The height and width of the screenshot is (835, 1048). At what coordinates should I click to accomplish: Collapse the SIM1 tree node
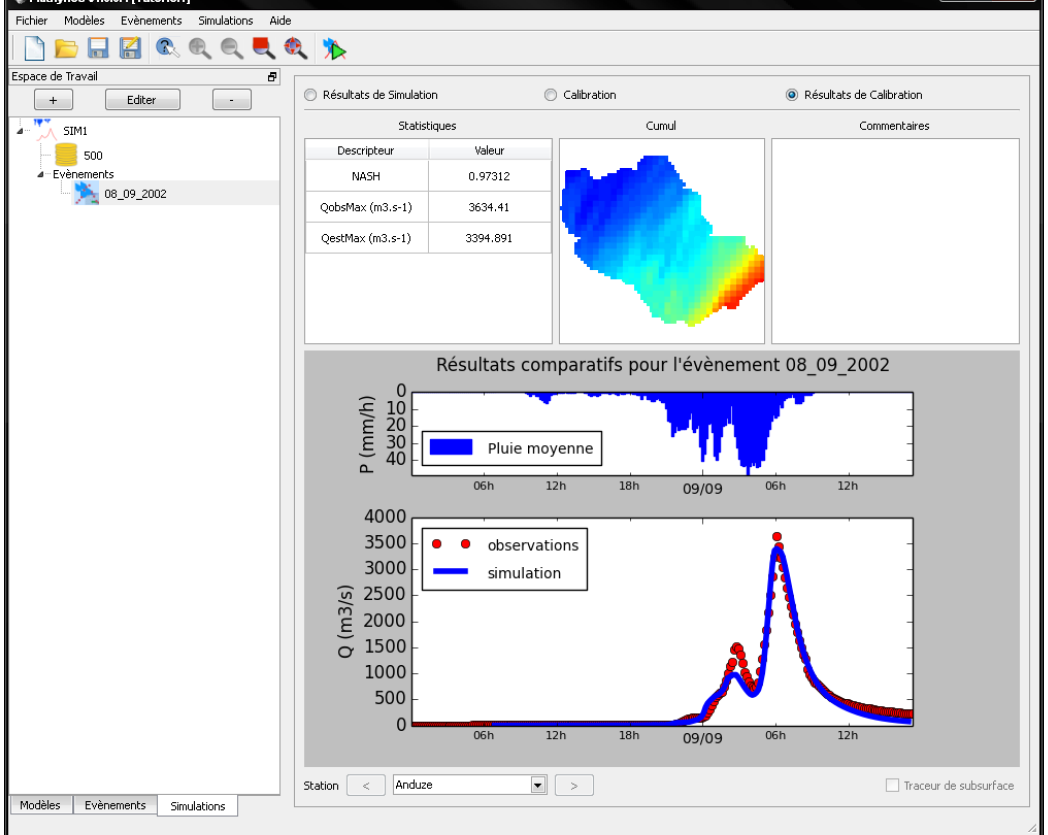(21, 130)
